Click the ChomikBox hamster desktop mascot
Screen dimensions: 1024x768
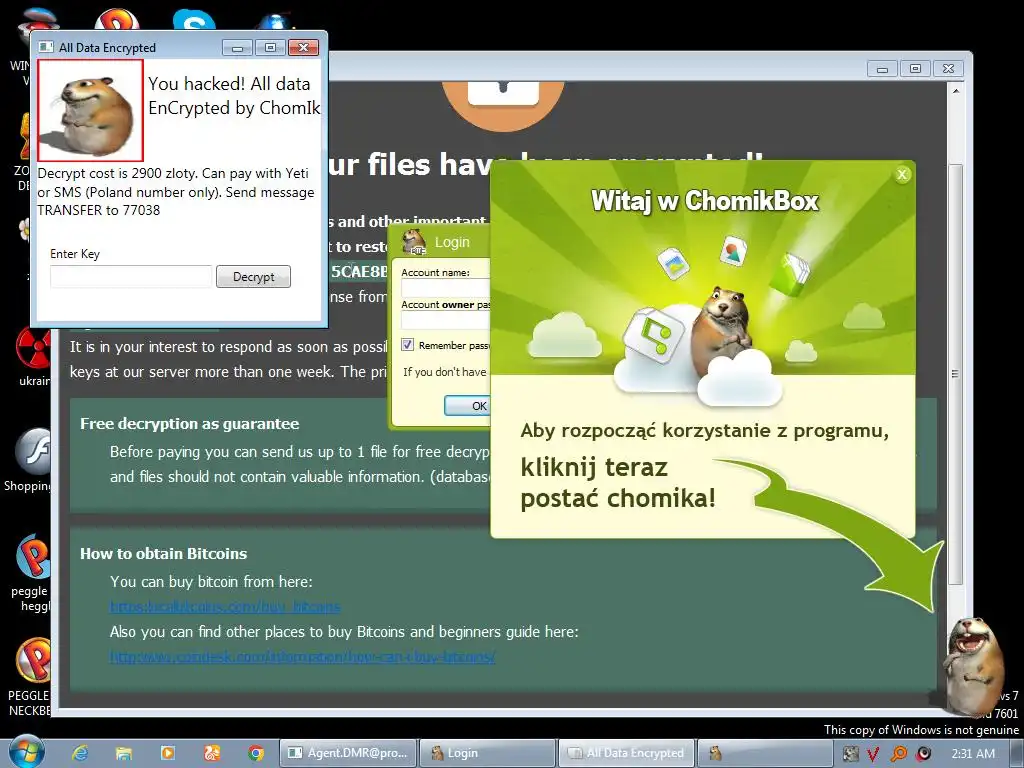[x=974, y=666]
